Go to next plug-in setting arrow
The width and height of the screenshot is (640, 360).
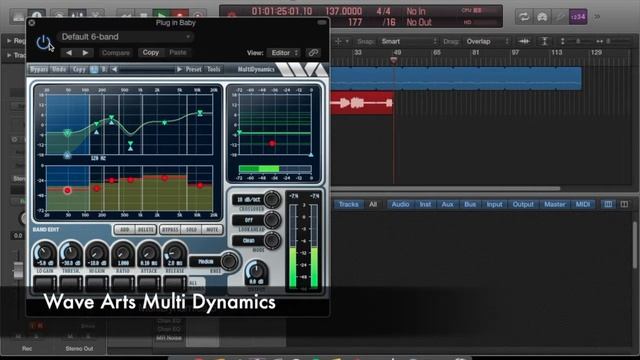click(x=85, y=53)
